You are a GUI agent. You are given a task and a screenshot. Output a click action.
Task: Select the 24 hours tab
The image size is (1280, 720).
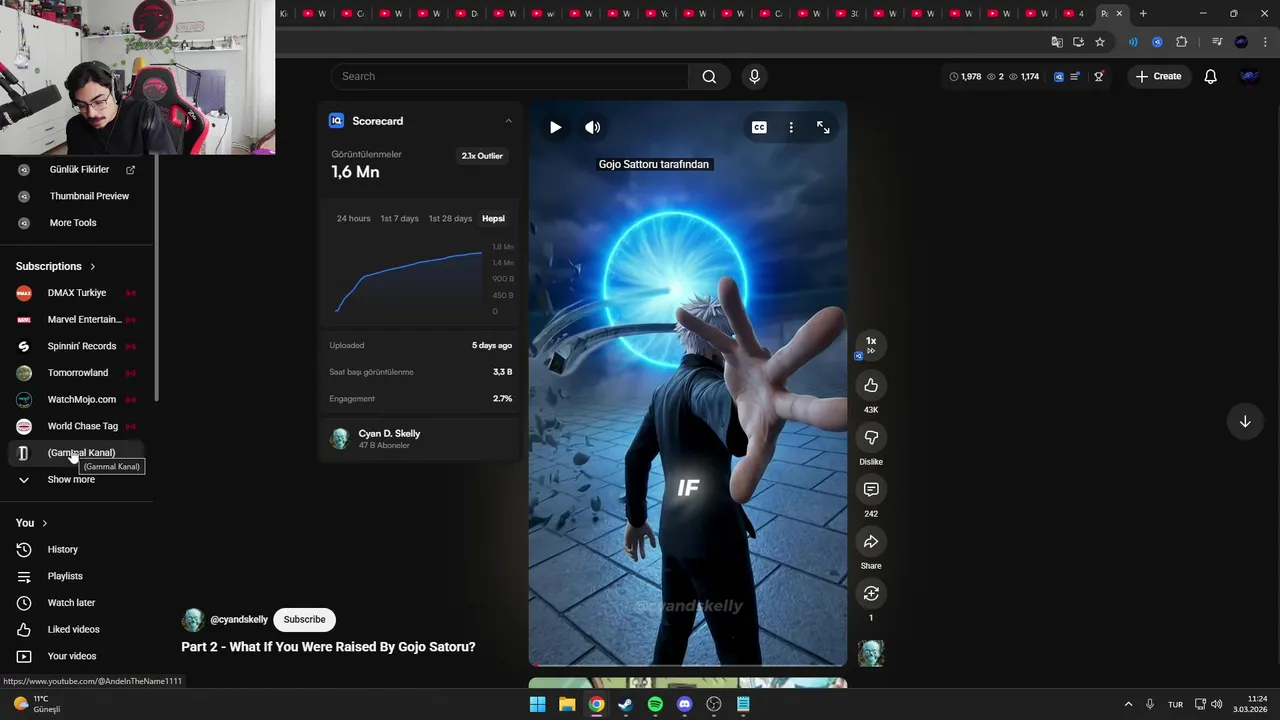pyautogui.click(x=353, y=218)
